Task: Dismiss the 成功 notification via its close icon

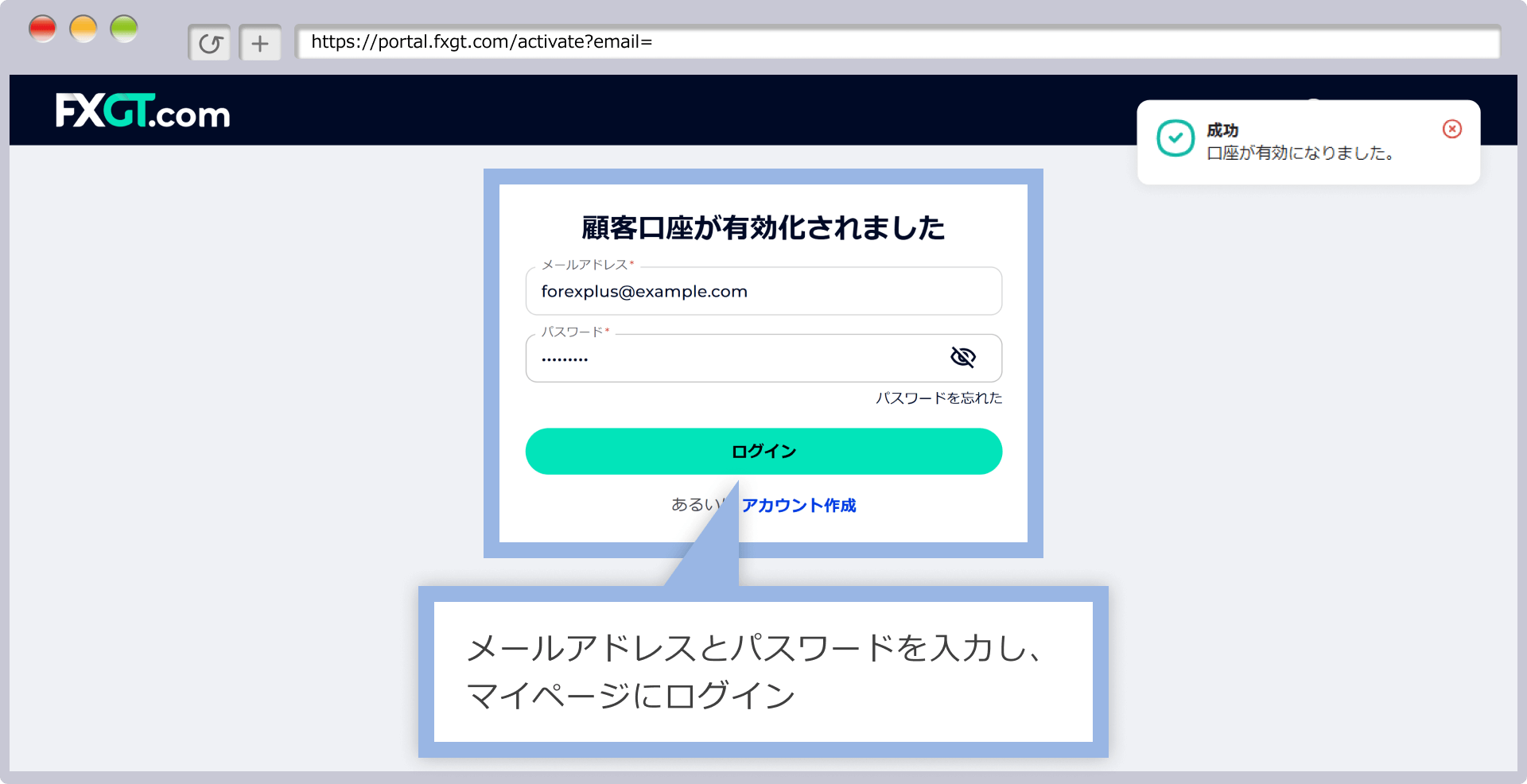Action: point(1452,129)
